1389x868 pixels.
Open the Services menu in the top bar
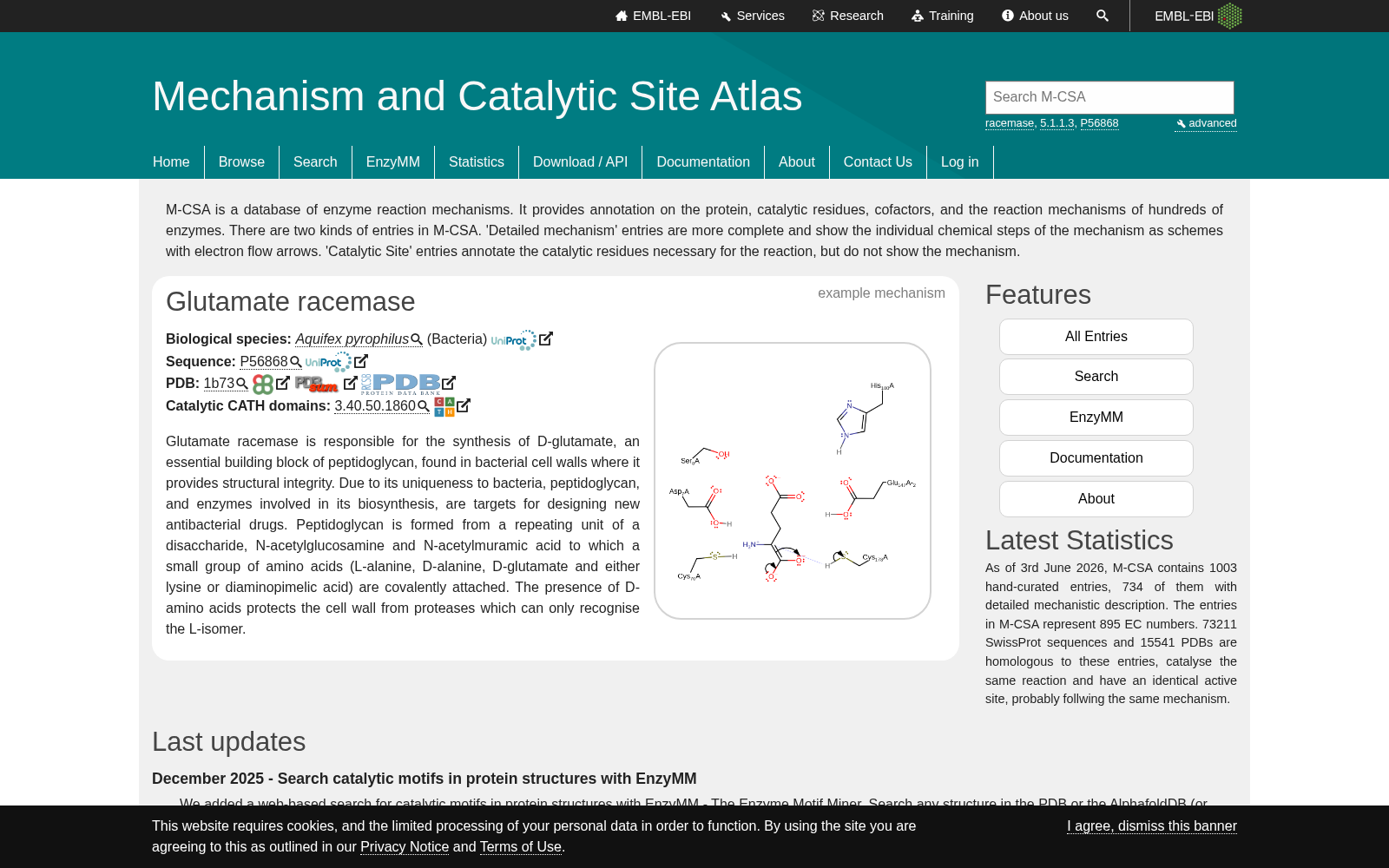[752, 16]
